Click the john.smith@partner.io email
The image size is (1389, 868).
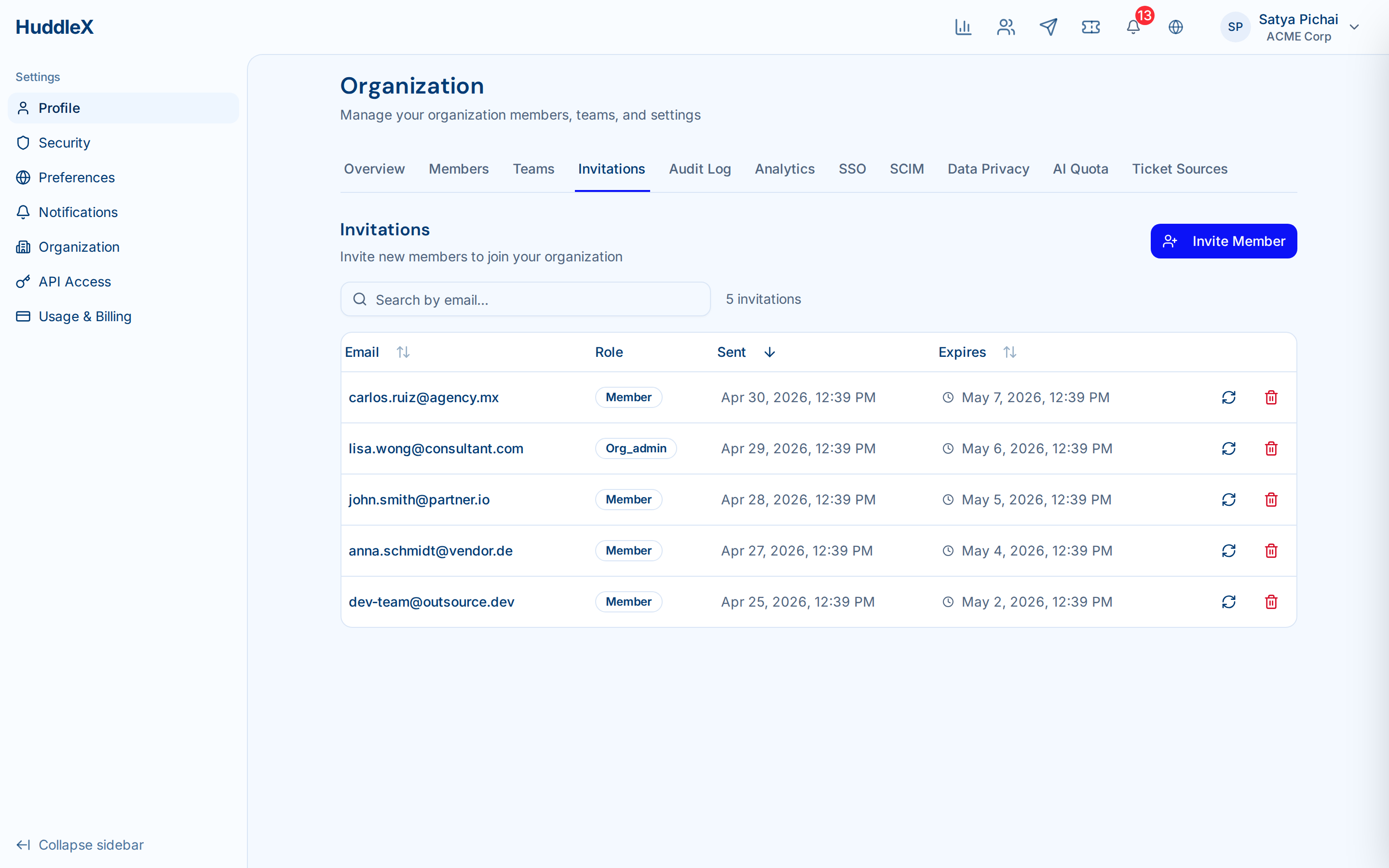[419, 500]
